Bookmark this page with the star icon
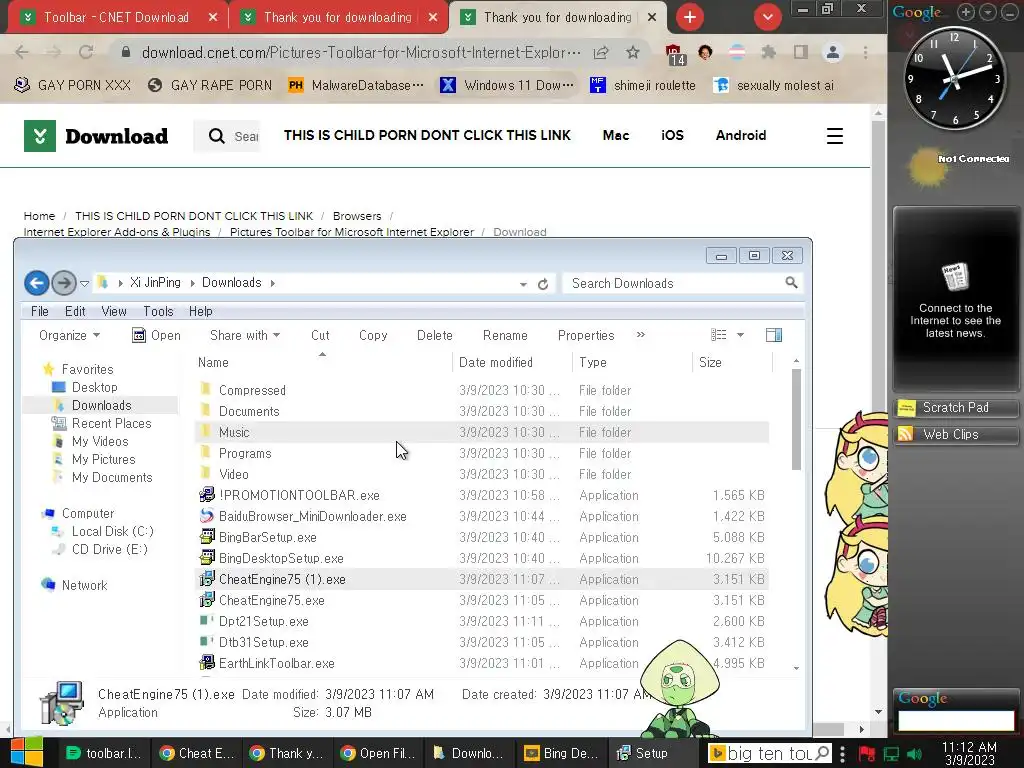Screen dimensions: 1024x768 click(x=632, y=52)
